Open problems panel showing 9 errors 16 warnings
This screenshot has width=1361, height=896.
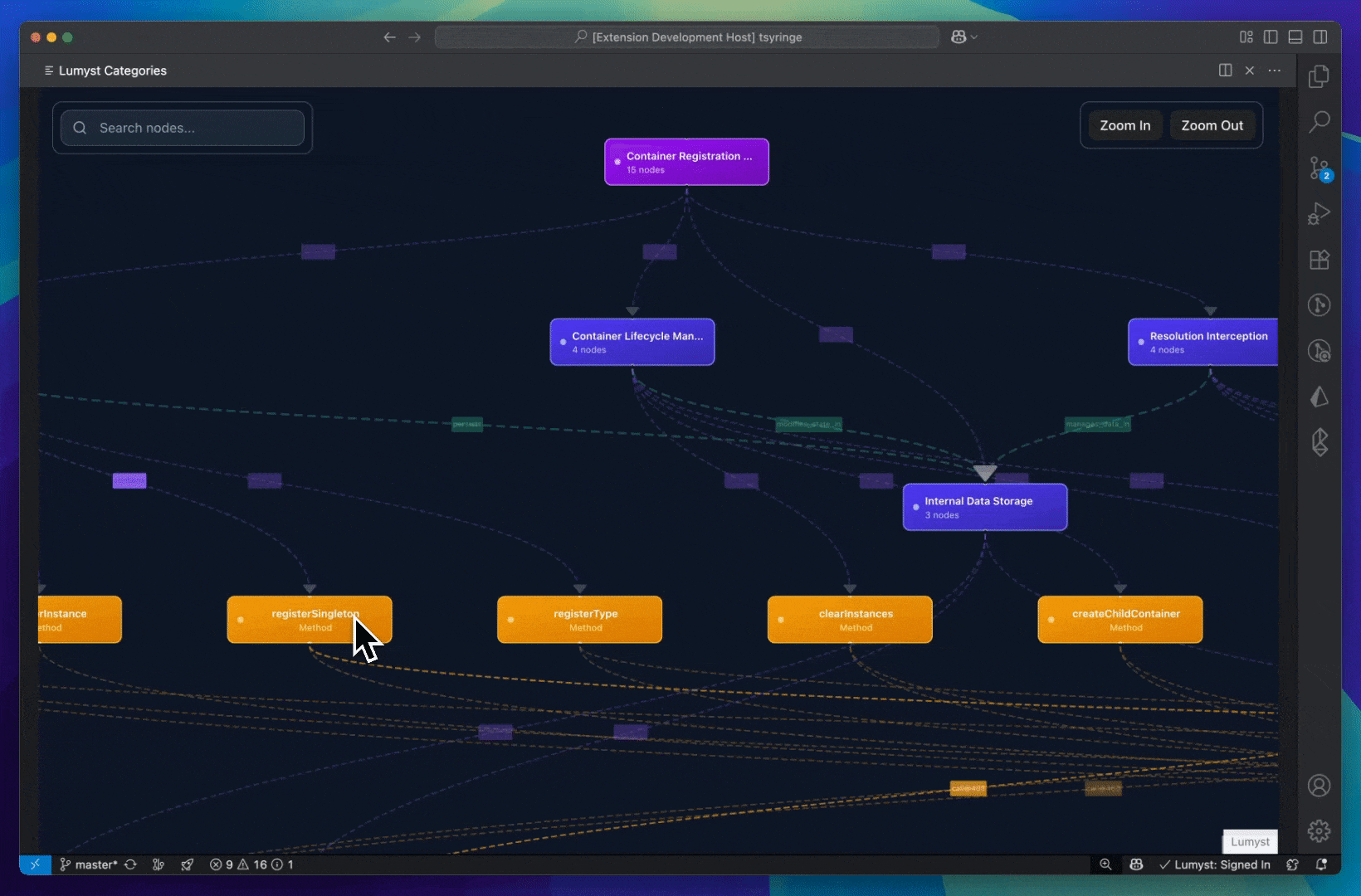pos(251,864)
